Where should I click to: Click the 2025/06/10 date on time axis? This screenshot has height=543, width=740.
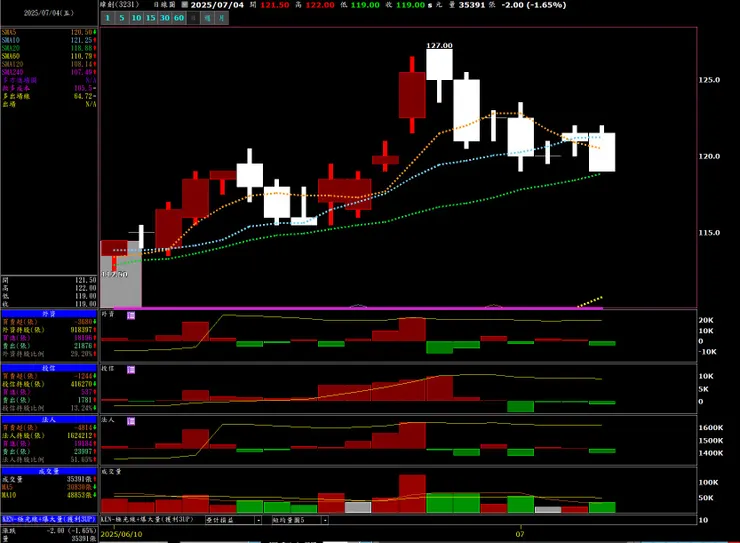tap(121, 534)
